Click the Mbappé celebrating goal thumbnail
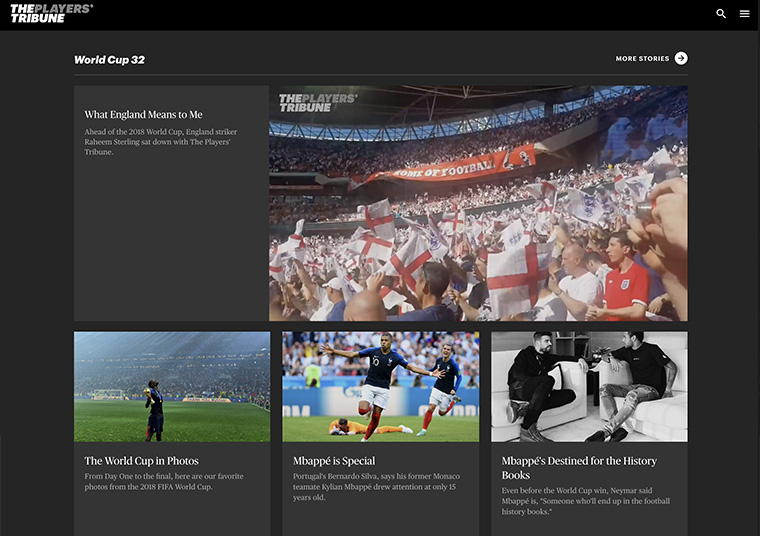Viewport: 760px width, 536px height. (380, 386)
